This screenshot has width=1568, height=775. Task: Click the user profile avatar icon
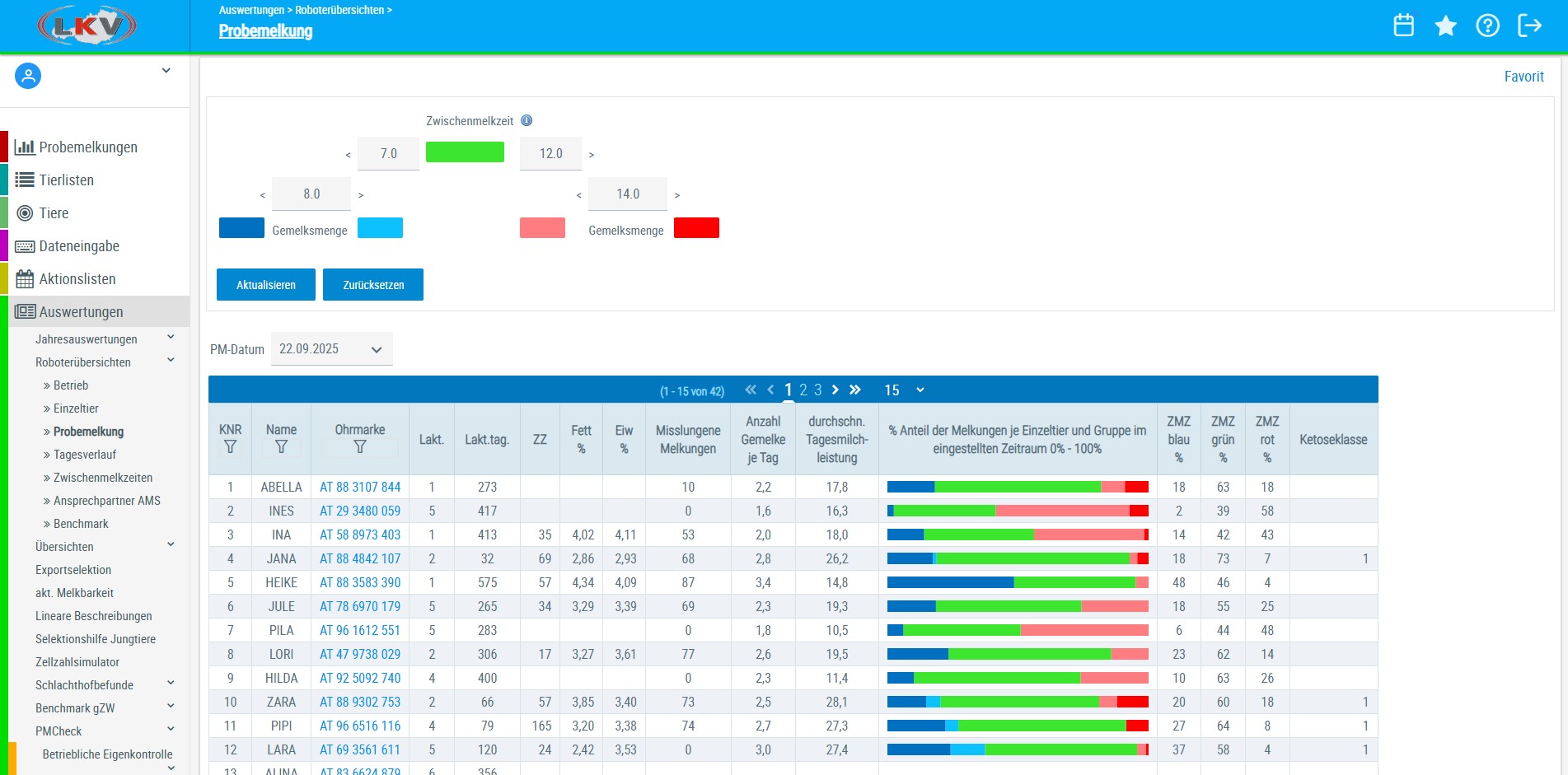tap(28, 77)
